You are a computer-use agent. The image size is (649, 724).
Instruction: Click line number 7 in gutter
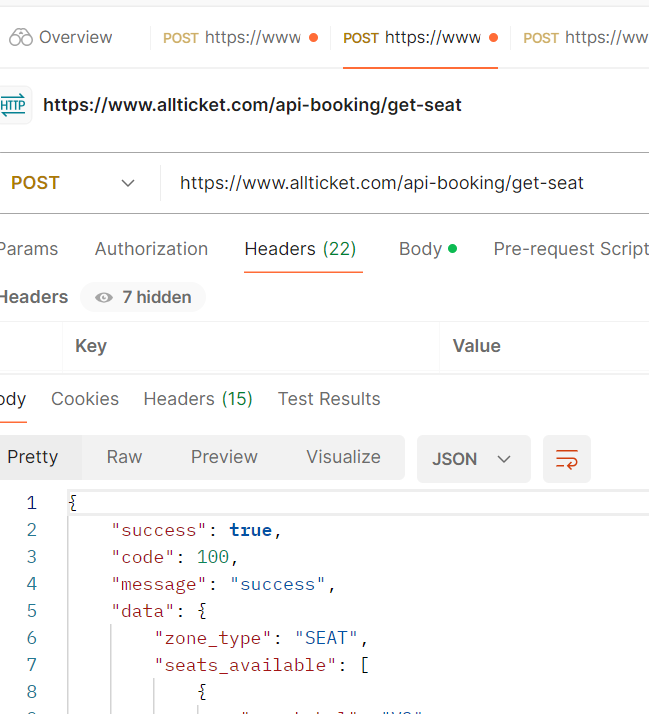click(x=31, y=665)
